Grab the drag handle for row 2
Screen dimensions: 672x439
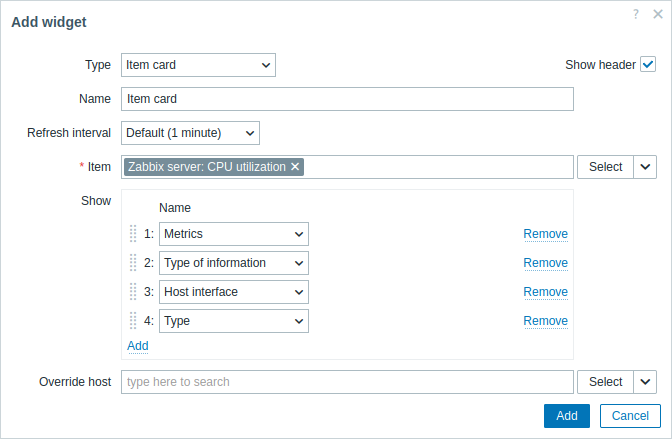[133, 263]
